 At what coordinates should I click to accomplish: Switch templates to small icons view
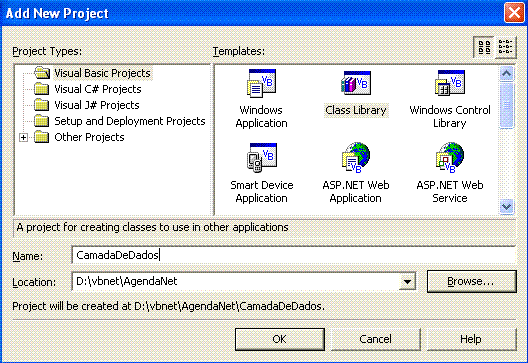tap(505, 47)
